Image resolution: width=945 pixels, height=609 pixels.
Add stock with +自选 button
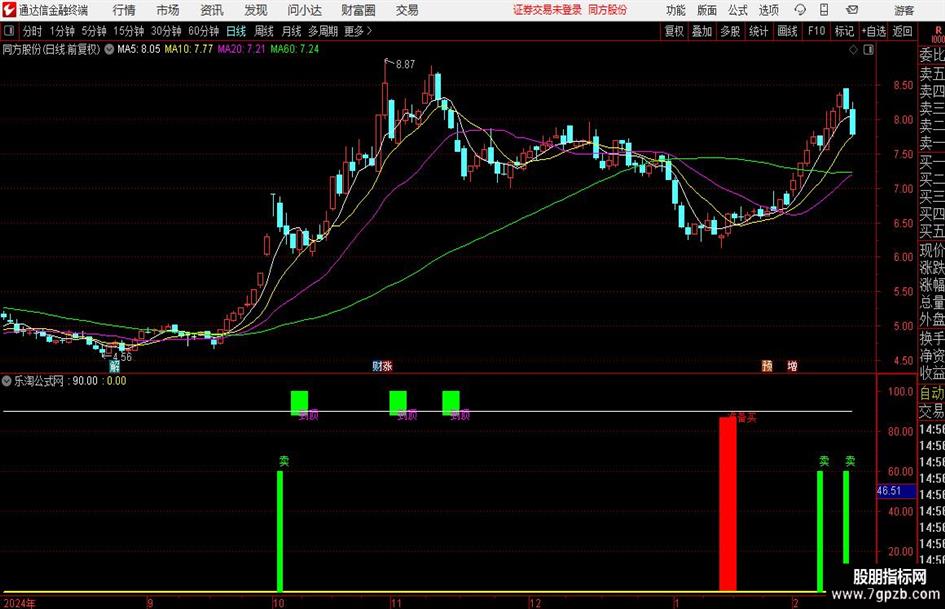873,31
